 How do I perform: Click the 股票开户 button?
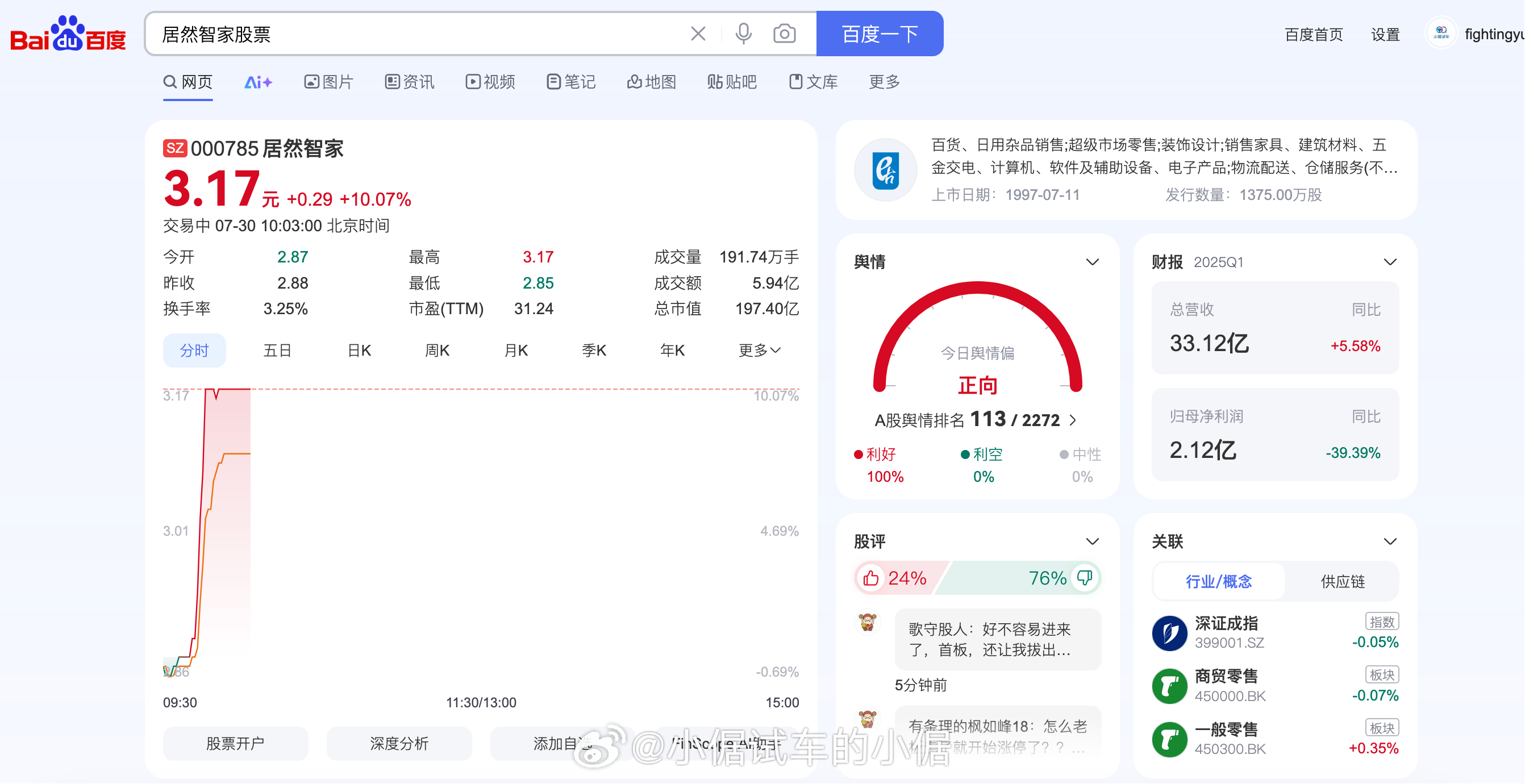click(235, 743)
